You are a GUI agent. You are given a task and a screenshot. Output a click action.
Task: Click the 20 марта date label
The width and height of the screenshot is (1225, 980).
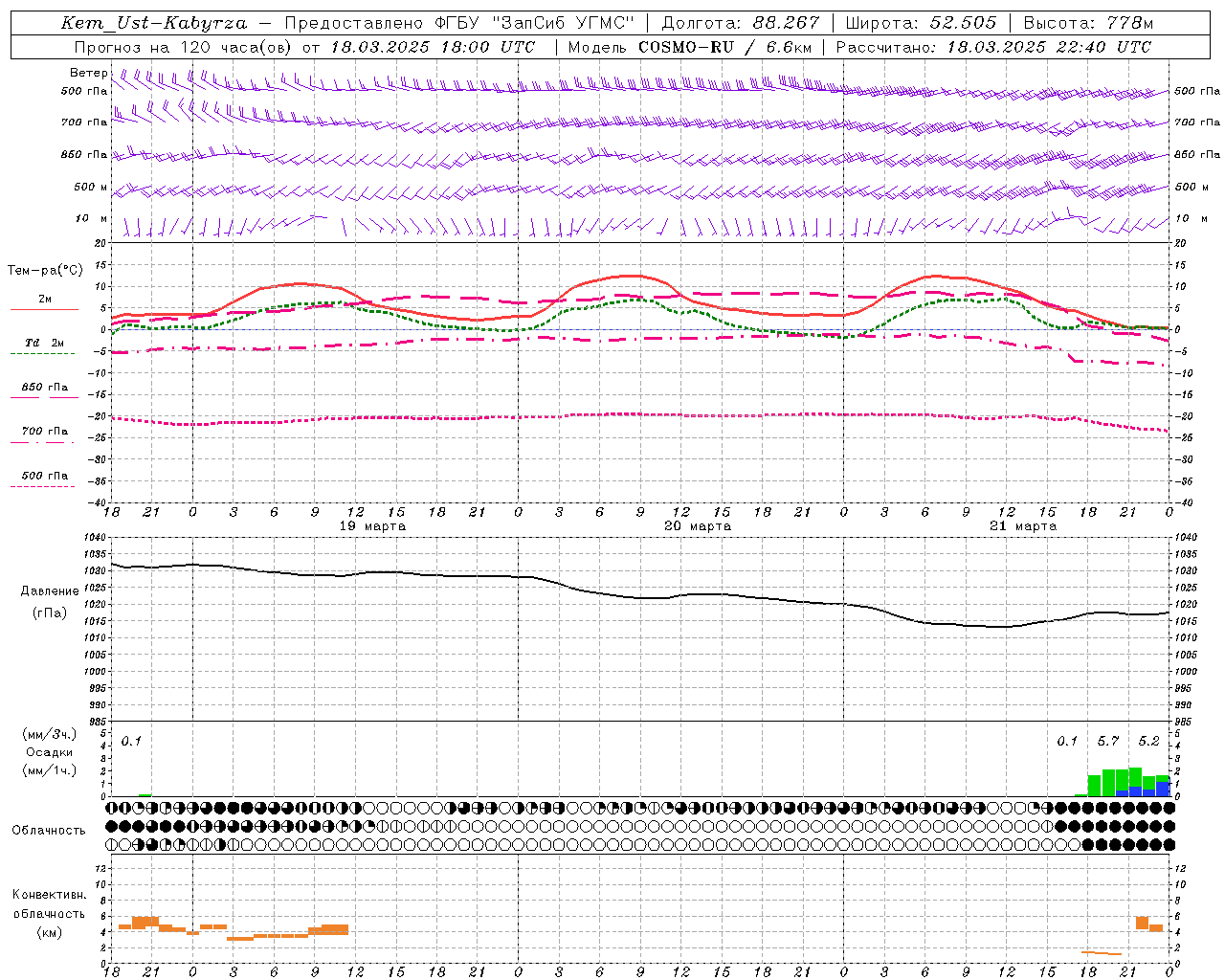[x=698, y=526]
